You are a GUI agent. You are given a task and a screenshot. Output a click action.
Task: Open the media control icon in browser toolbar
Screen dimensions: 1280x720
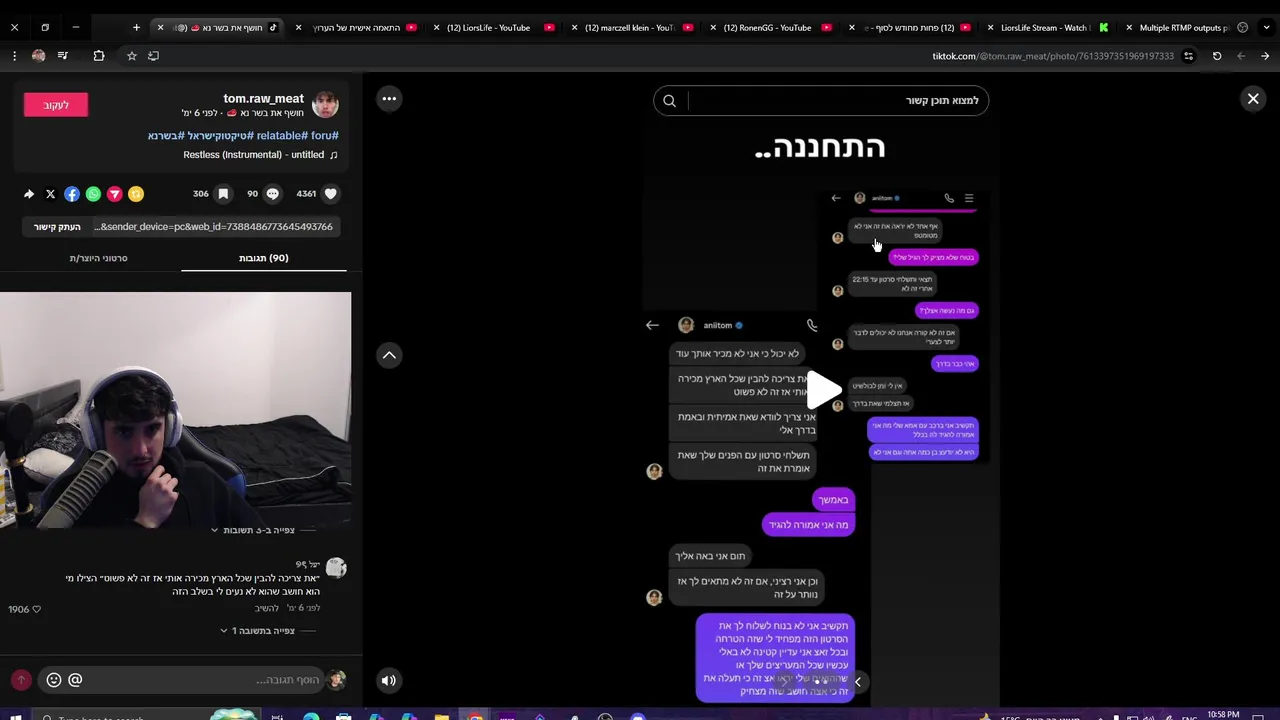point(63,56)
